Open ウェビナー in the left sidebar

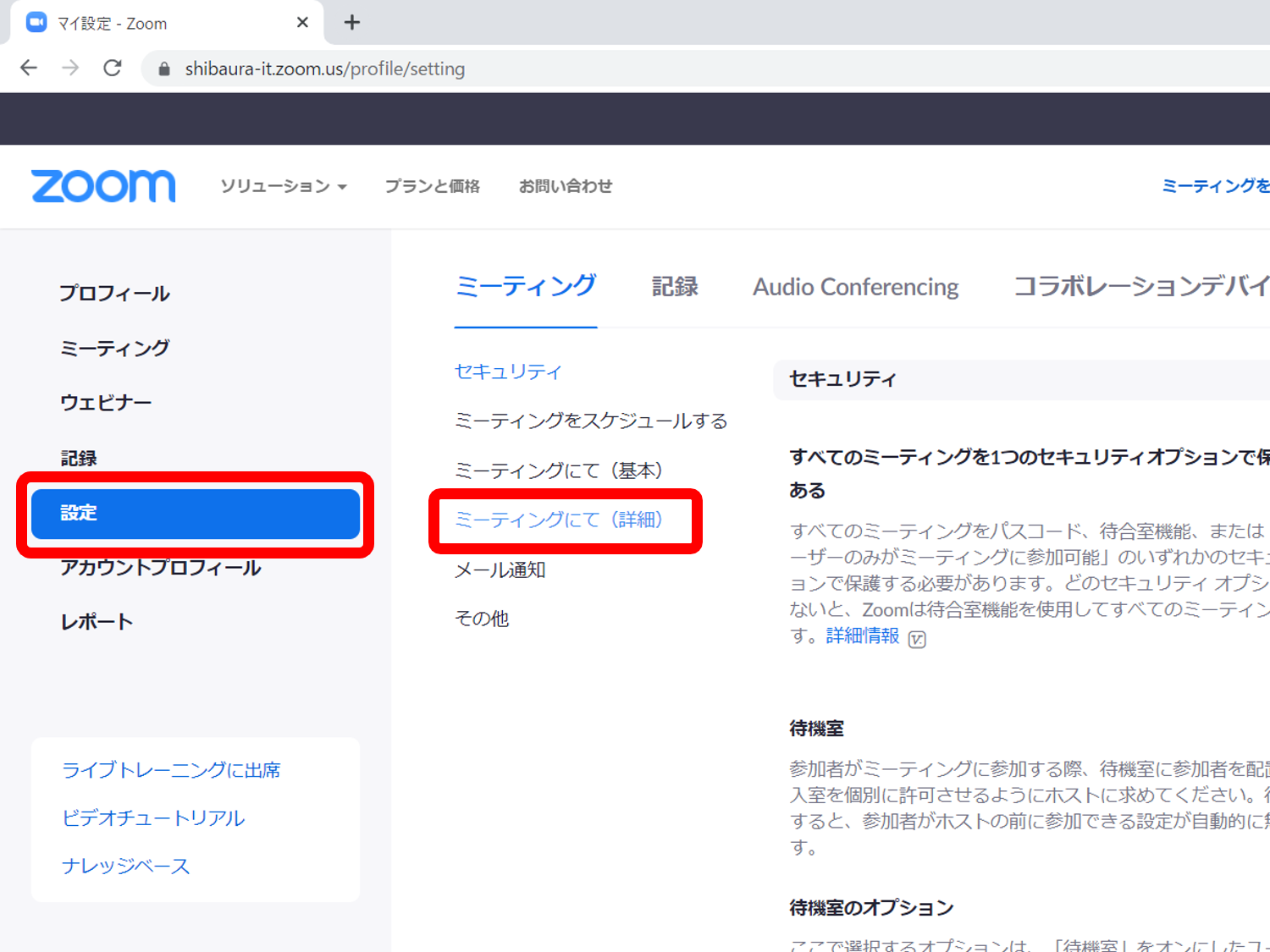(106, 403)
